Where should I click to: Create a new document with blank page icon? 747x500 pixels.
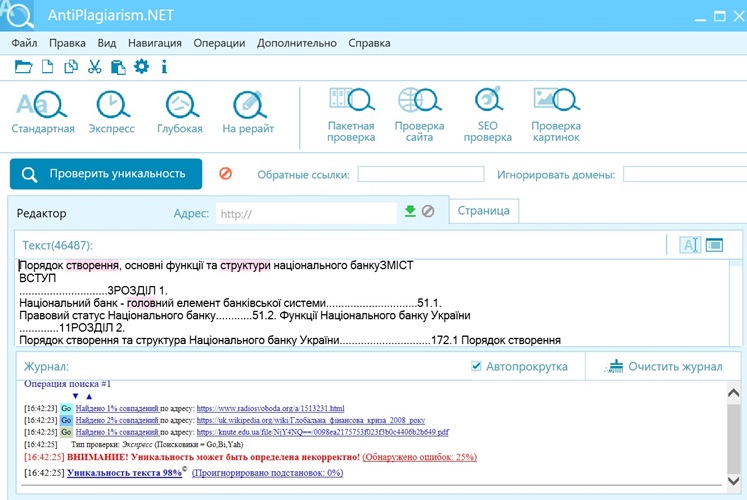[47, 66]
